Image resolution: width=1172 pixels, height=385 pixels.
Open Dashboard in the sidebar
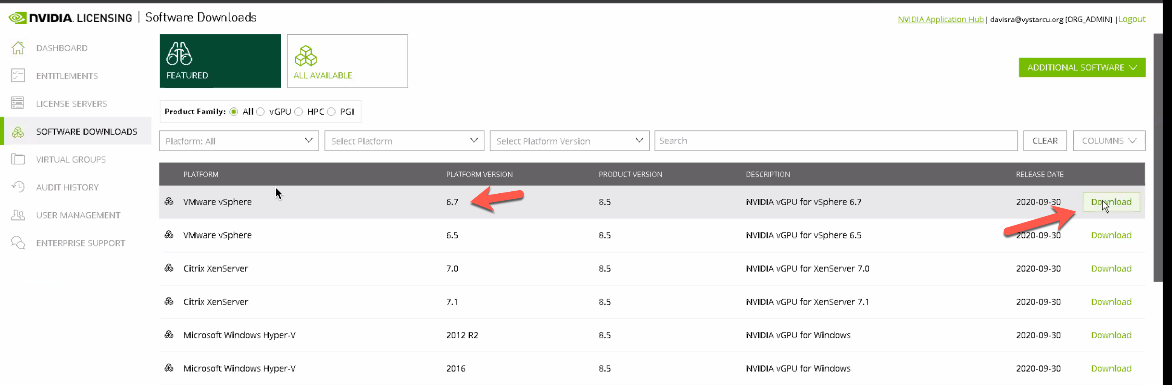62,48
